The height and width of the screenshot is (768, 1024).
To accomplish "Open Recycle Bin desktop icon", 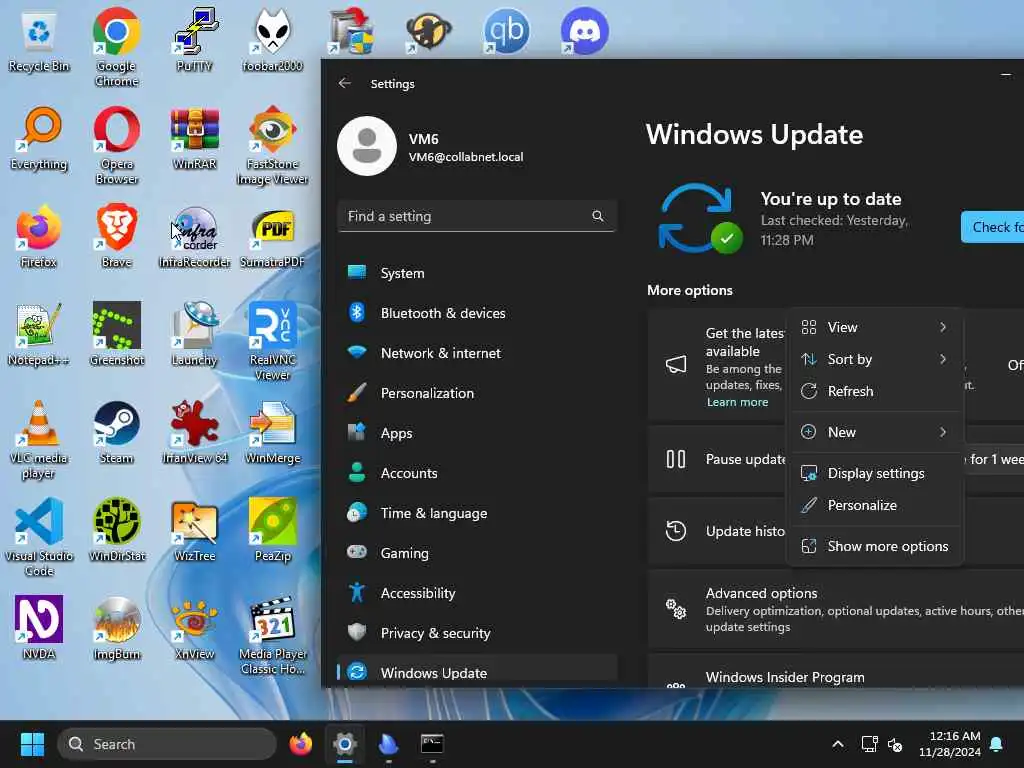I will coord(39,40).
